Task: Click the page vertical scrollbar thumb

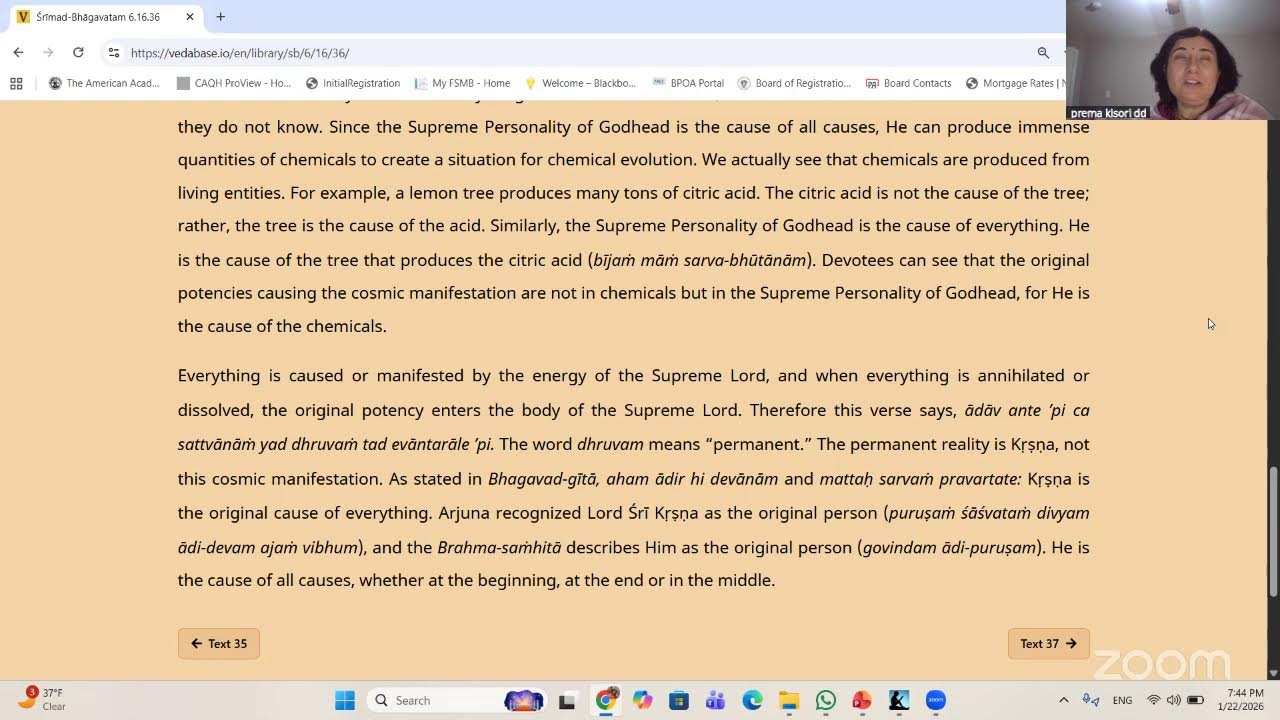Action: pos(1273,531)
